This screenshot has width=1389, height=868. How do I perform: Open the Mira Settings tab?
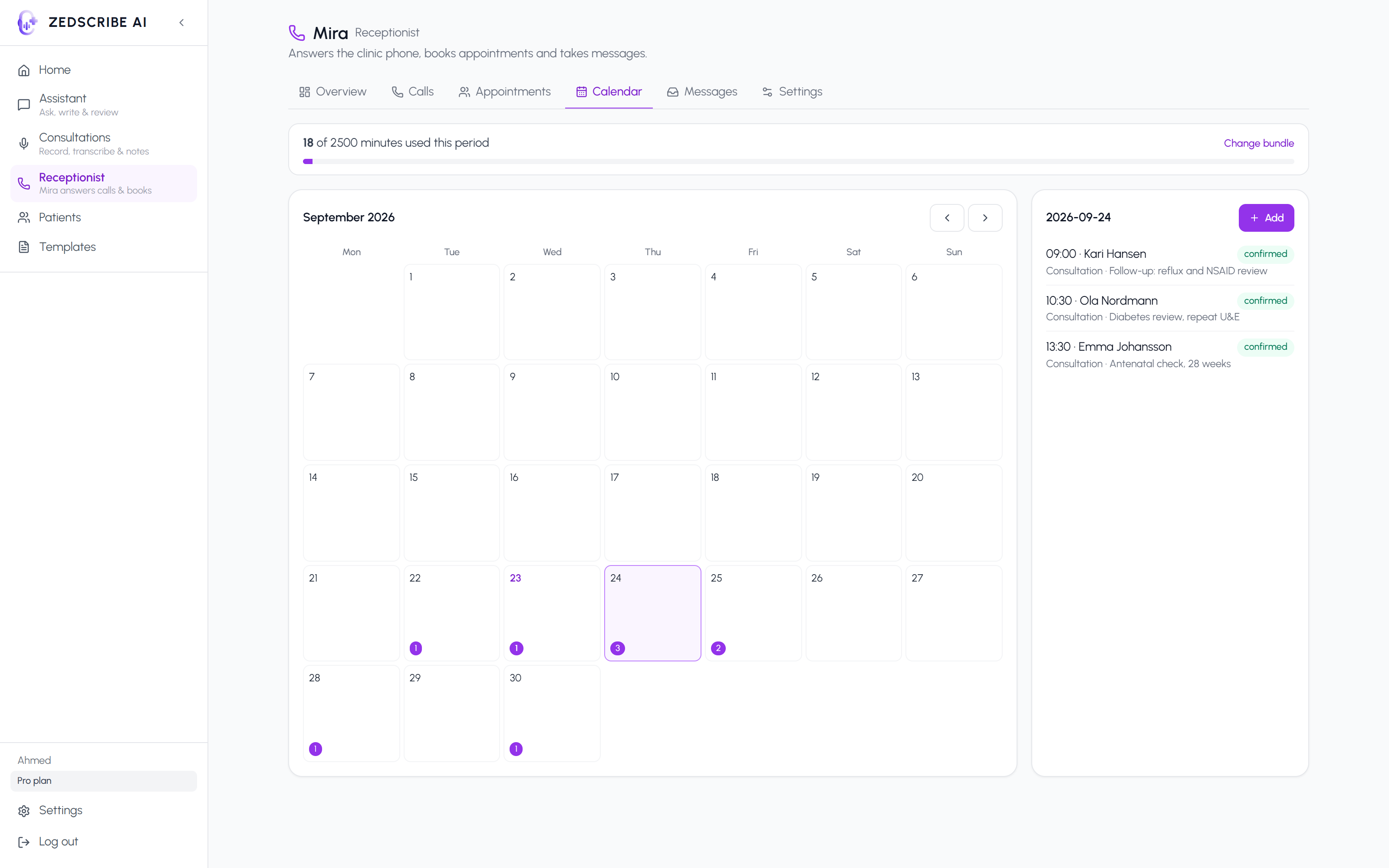point(792,92)
